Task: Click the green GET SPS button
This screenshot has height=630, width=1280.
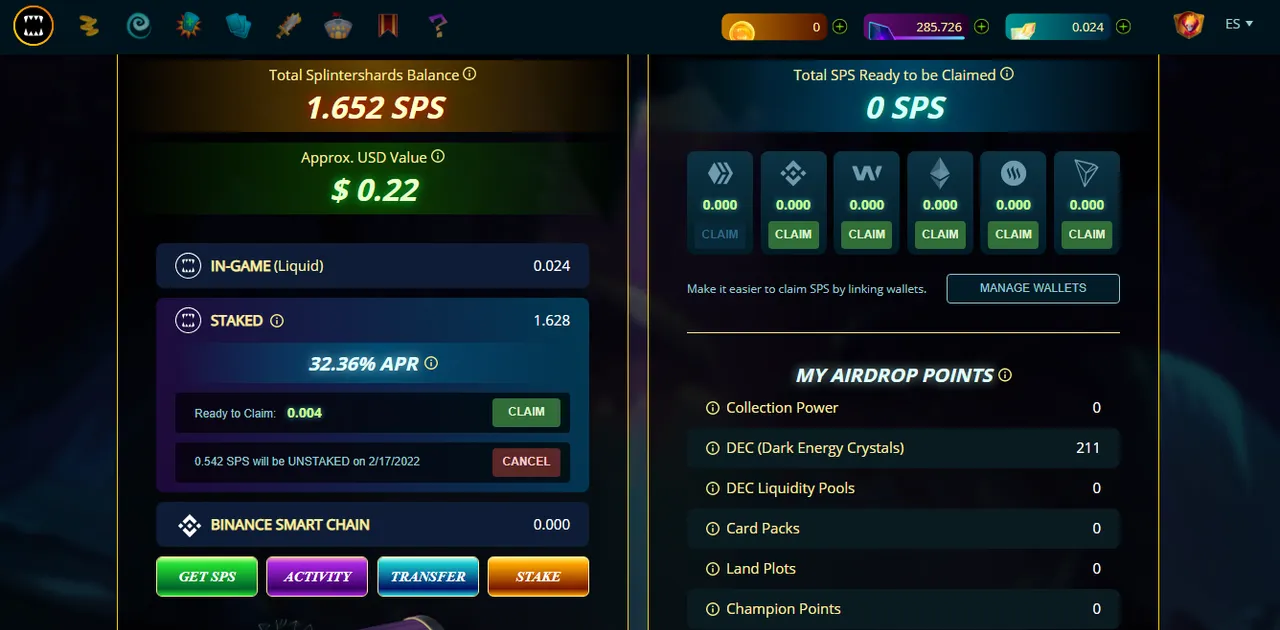Action: pos(207,577)
